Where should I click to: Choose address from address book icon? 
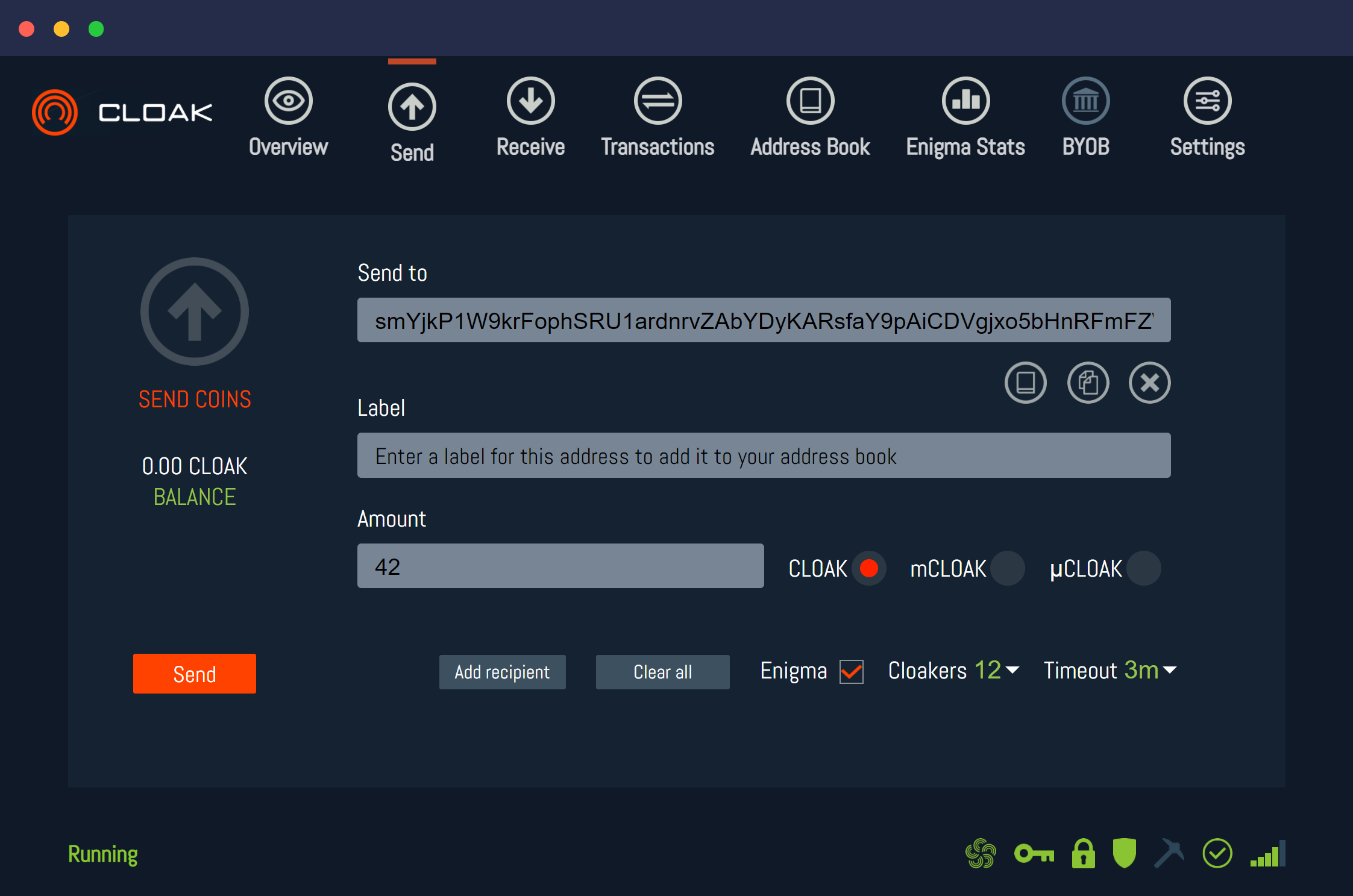(1026, 383)
